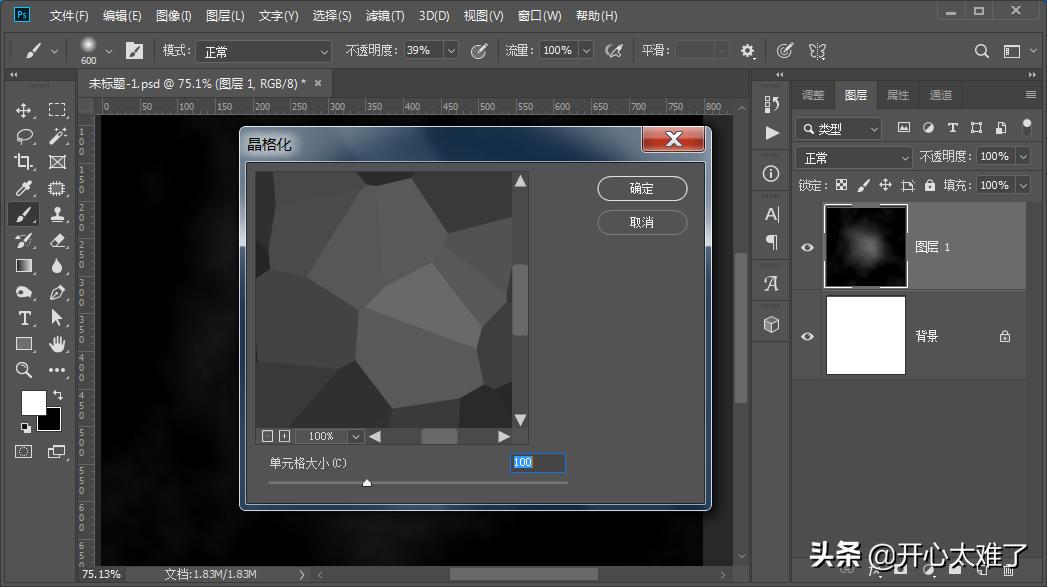Select the Horizontal Type tool
The height and width of the screenshot is (587, 1047).
click(24, 318)
